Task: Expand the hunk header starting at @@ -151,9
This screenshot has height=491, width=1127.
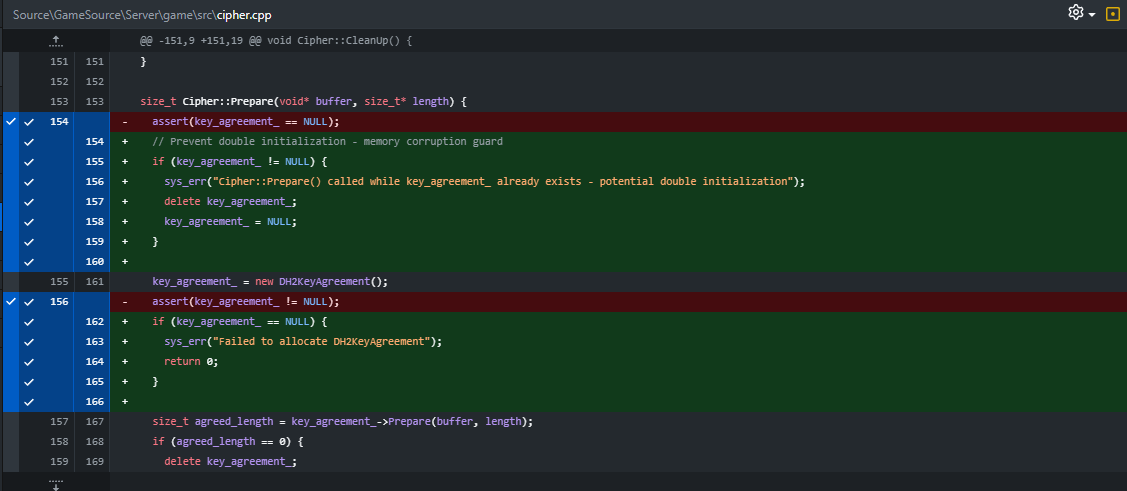Action: pyautogui.click(x=275, y=41)
